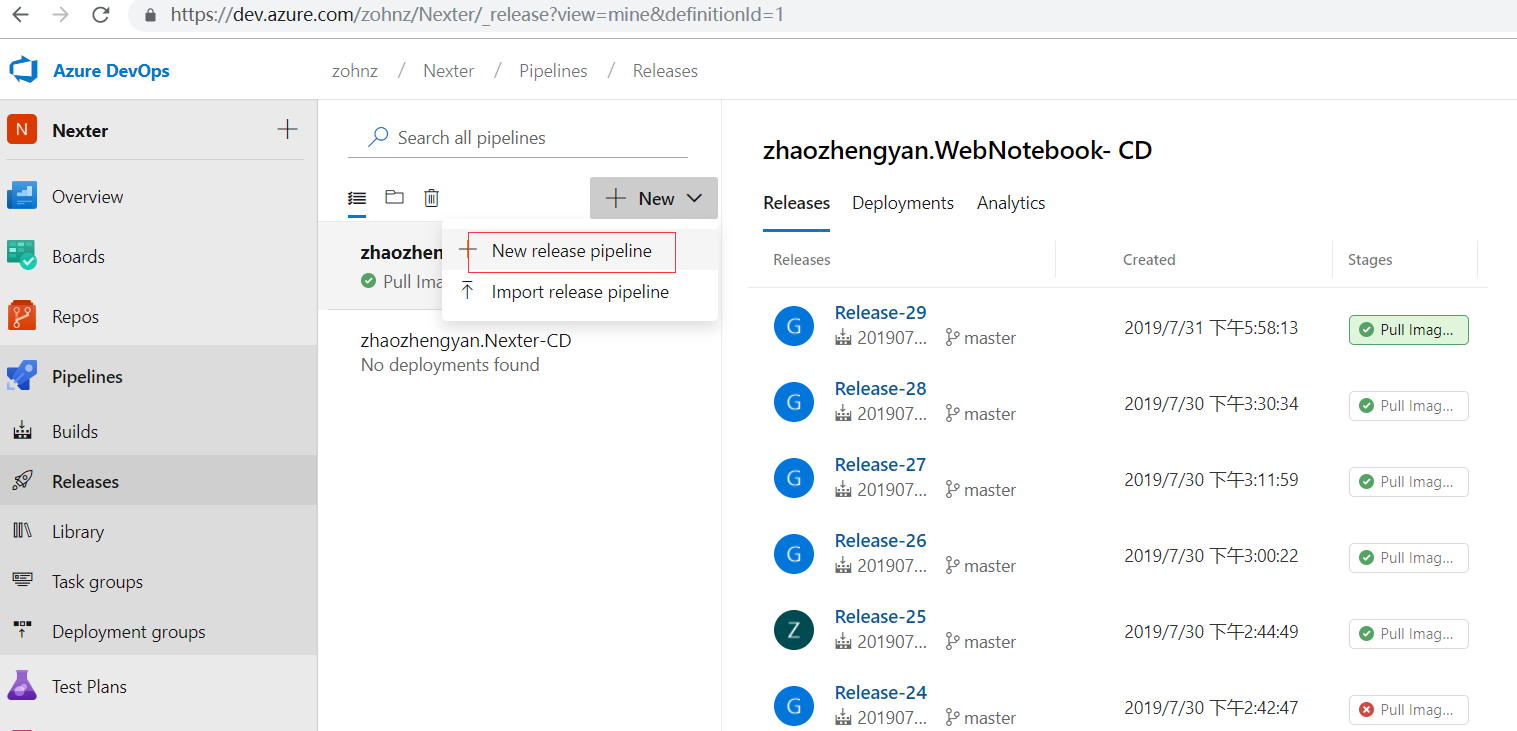Viewport: 1517px width, 731px height.
Task: Click the lock icon in address bar
Action: point(151,15)
